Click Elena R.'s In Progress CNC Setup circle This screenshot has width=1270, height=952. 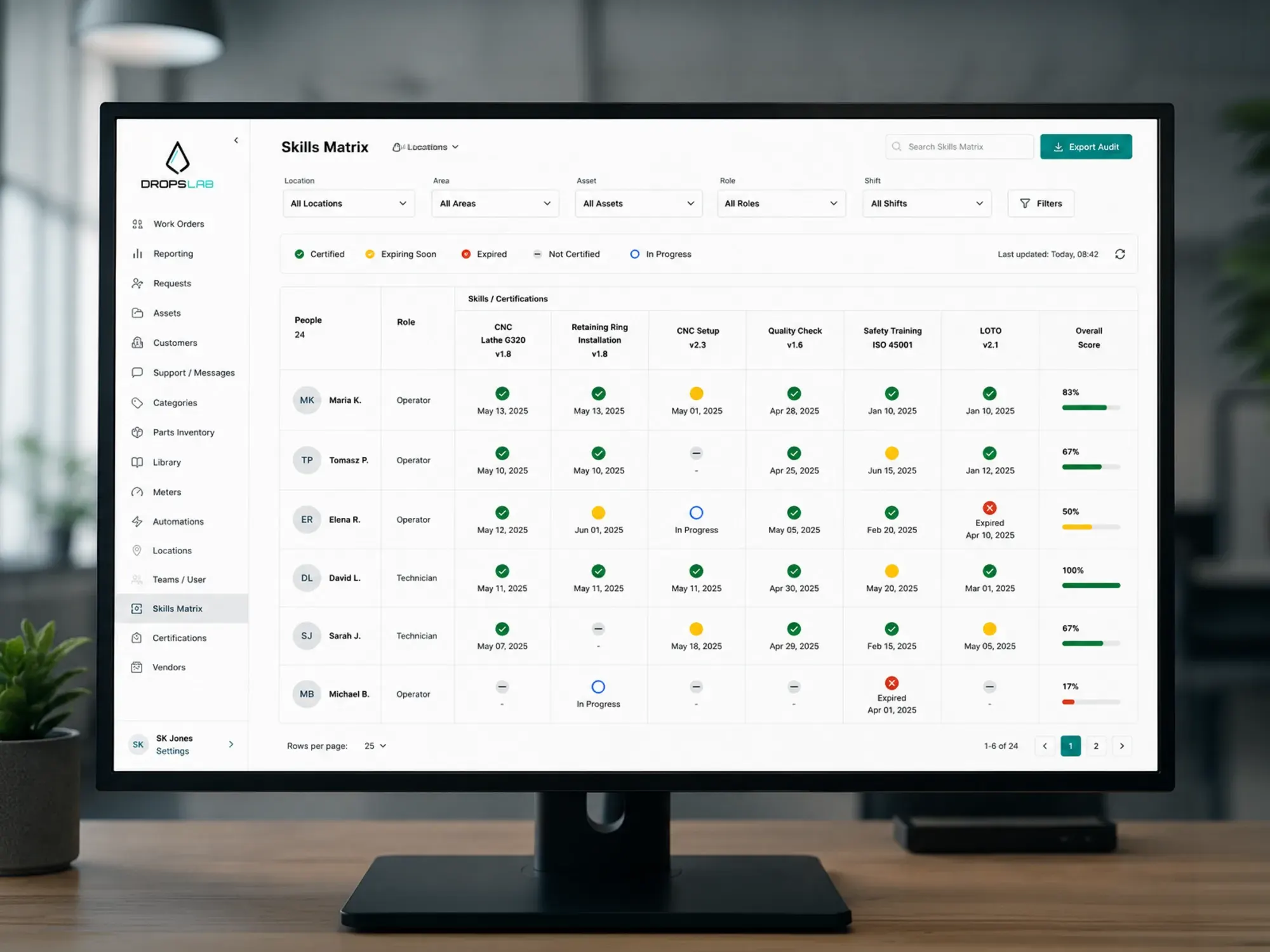tap(697, 512)
